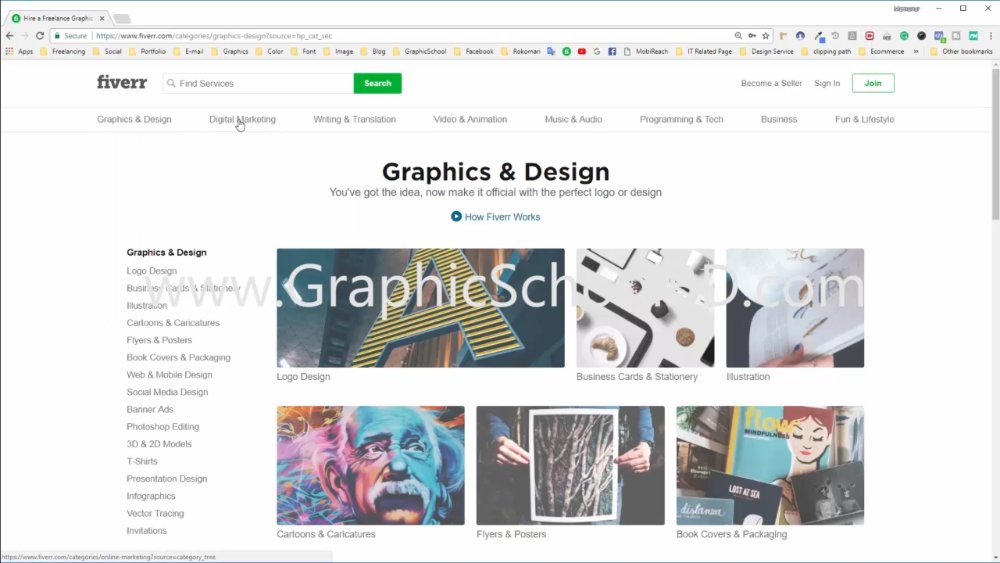This screenshot has height=563, width=1000.
Task: Expand the Freelancing bookmarks folder
Action: click(62, 51)
